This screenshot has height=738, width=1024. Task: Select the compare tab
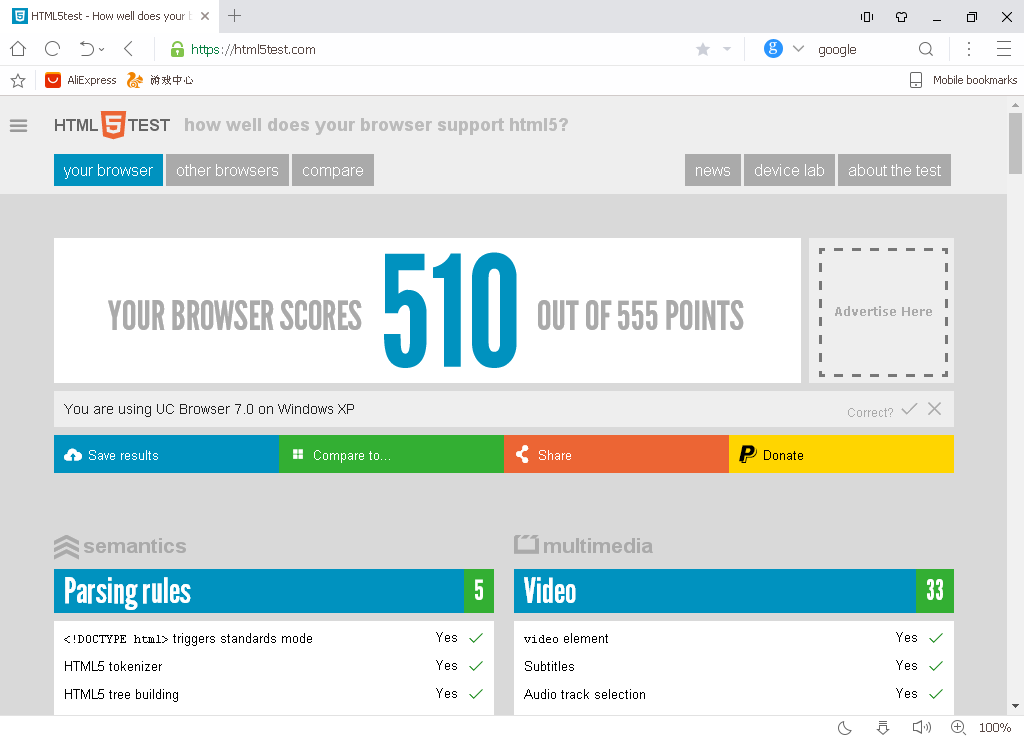coord(332,170)
